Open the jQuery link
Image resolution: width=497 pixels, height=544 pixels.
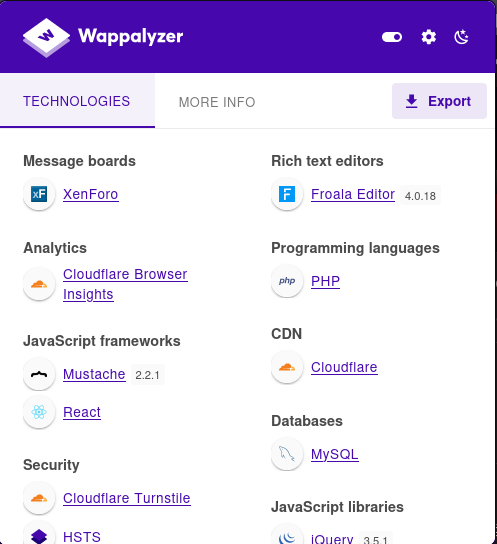coord(332,539)
